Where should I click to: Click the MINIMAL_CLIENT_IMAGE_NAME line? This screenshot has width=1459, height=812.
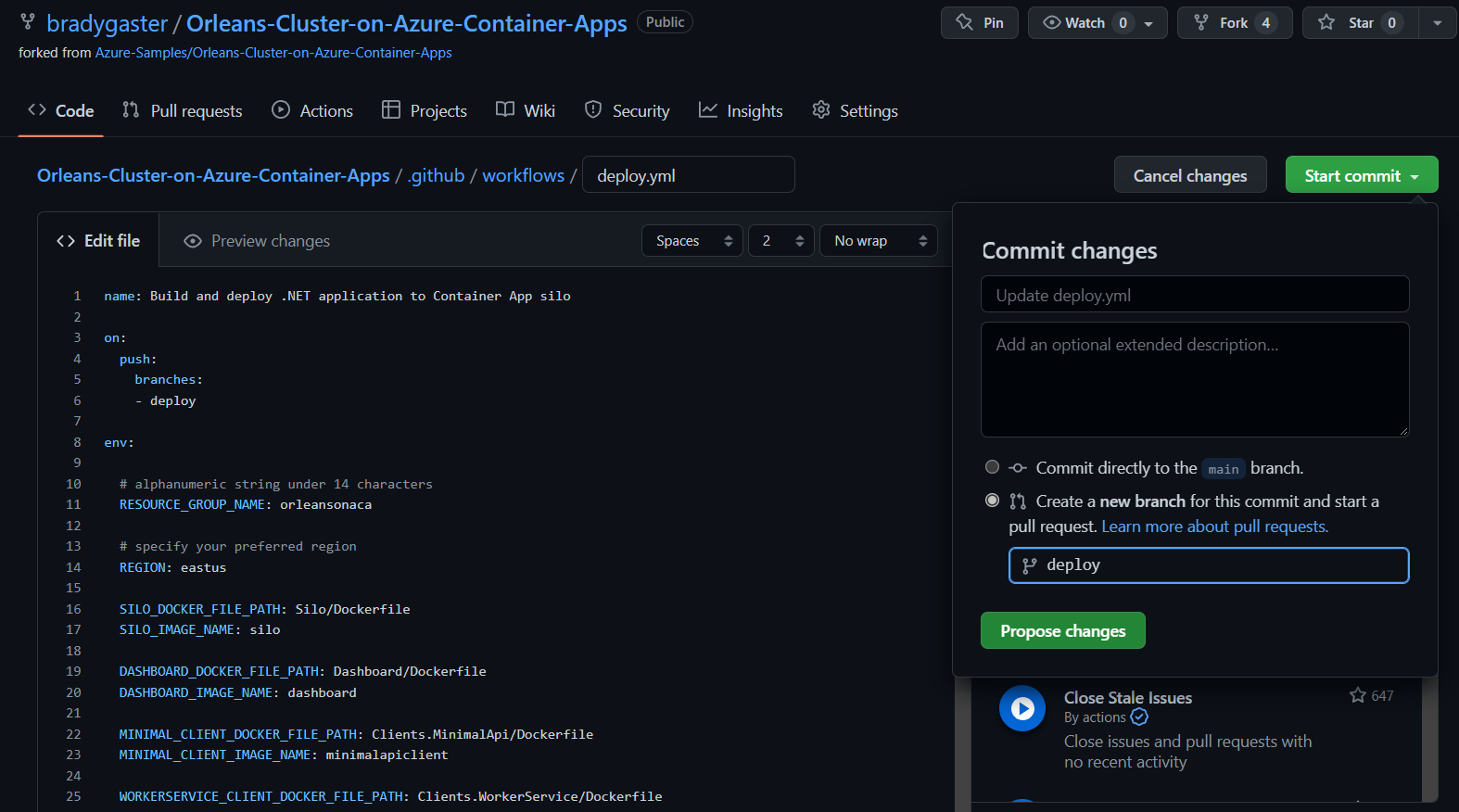(284, 755)
